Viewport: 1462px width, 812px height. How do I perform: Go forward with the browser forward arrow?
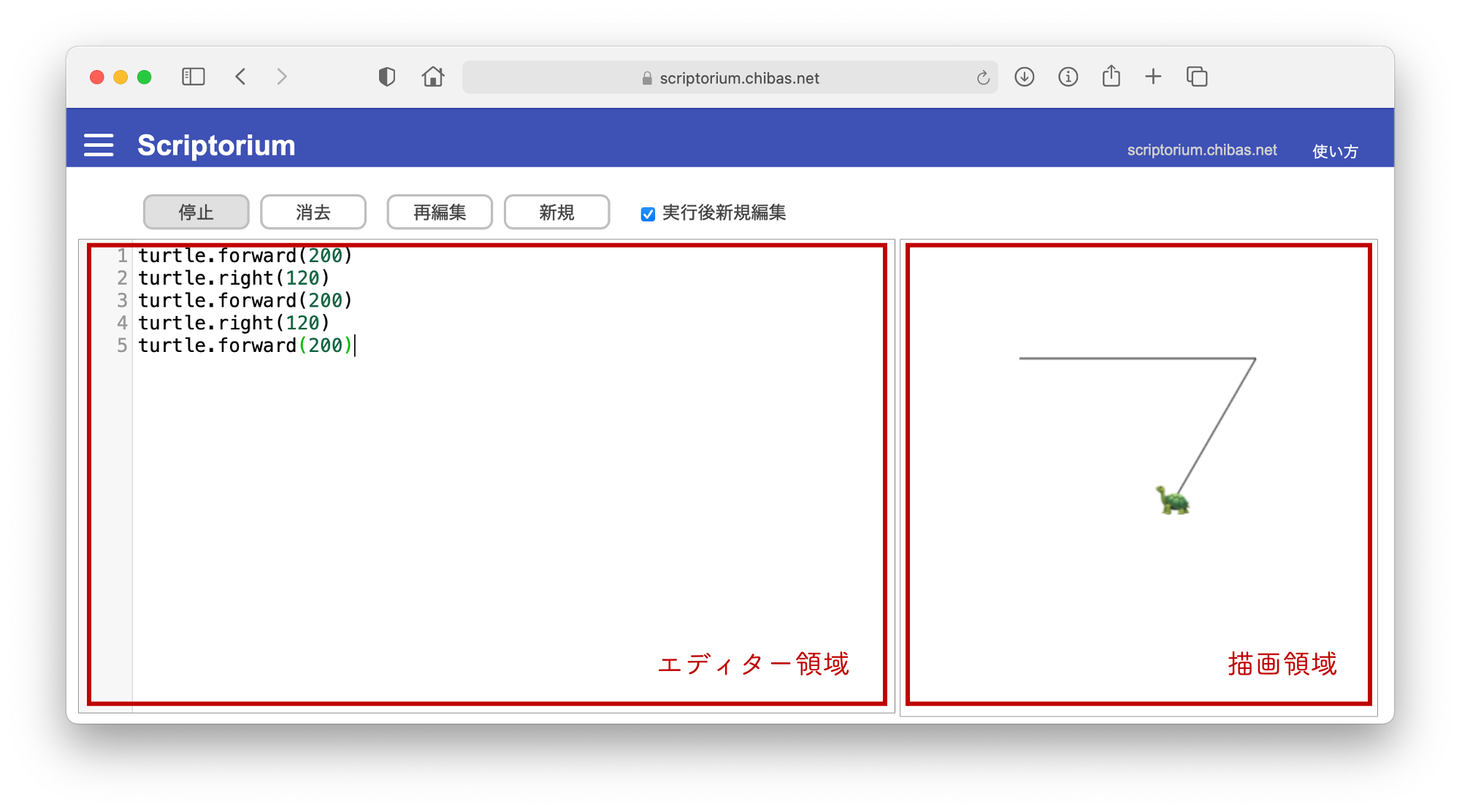tap(282, 77)
